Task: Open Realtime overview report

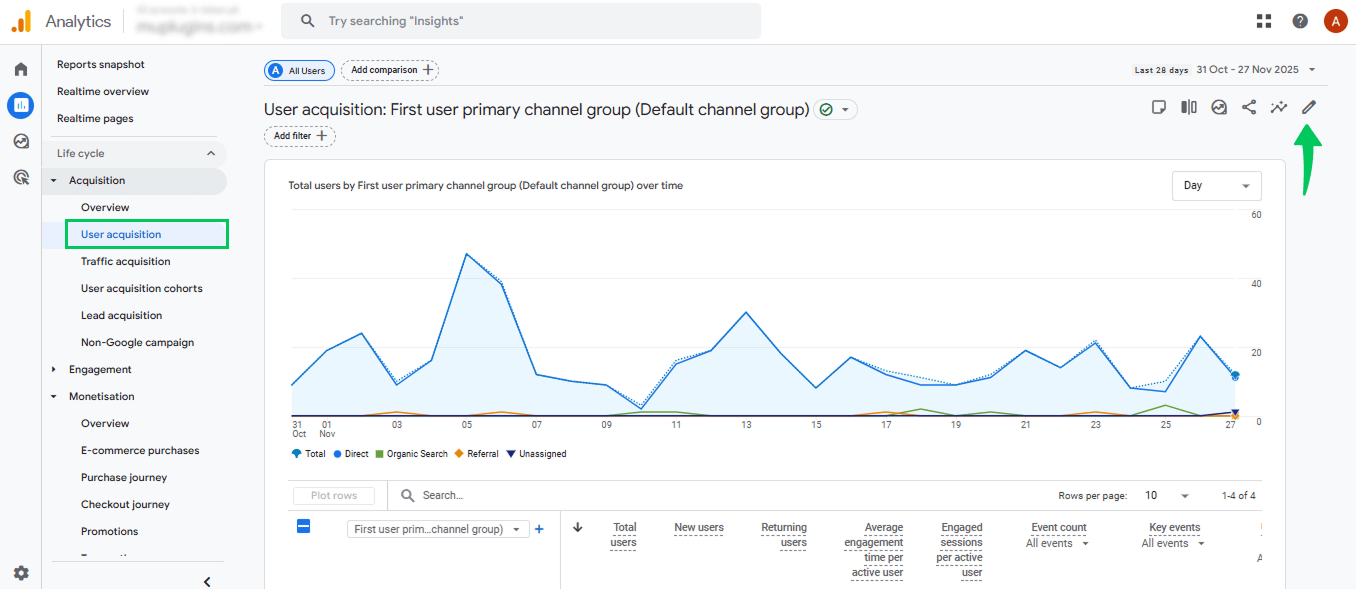Action: 103,92
